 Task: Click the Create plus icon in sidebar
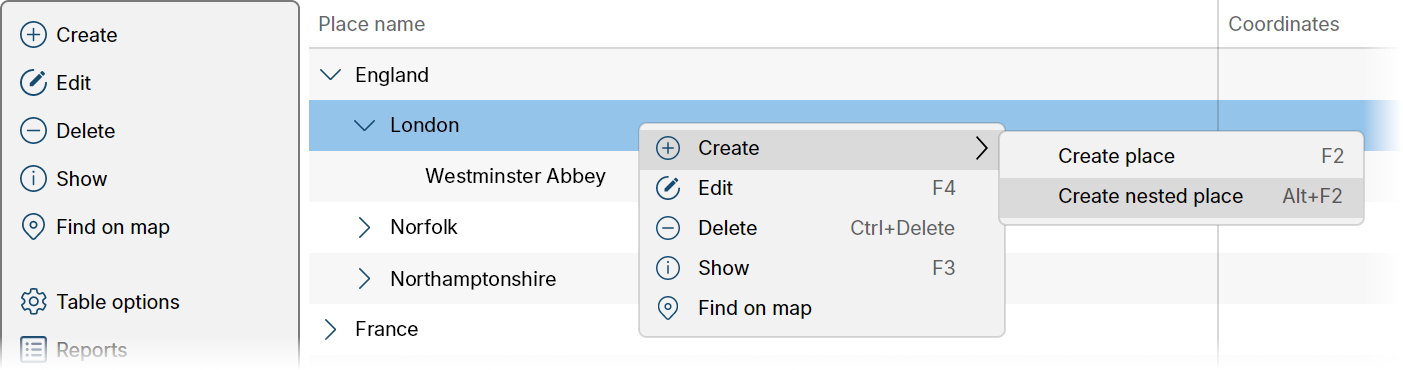point(34,35)
